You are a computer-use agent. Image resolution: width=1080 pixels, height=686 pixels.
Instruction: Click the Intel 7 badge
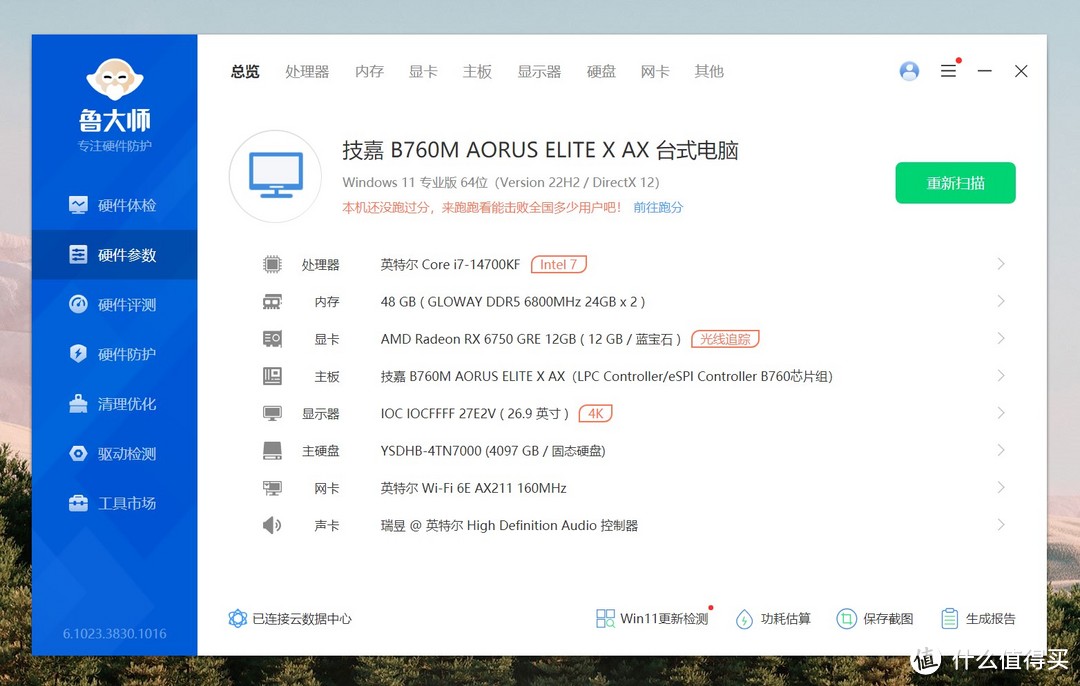tap(559, 264)
